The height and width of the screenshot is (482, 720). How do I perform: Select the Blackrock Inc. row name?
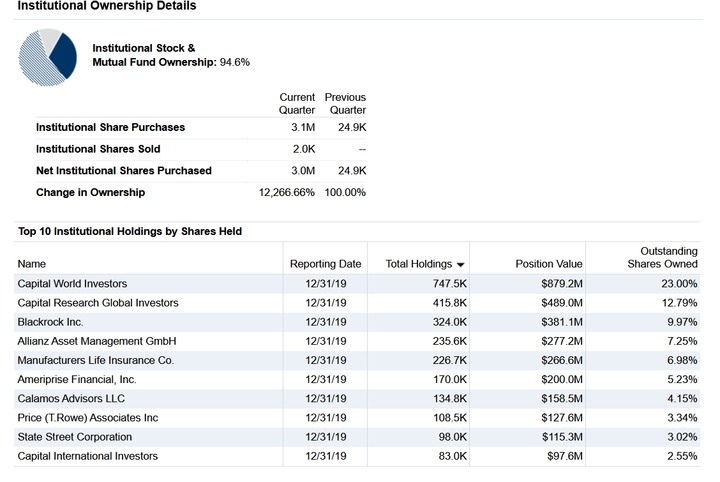click(51, 322)
